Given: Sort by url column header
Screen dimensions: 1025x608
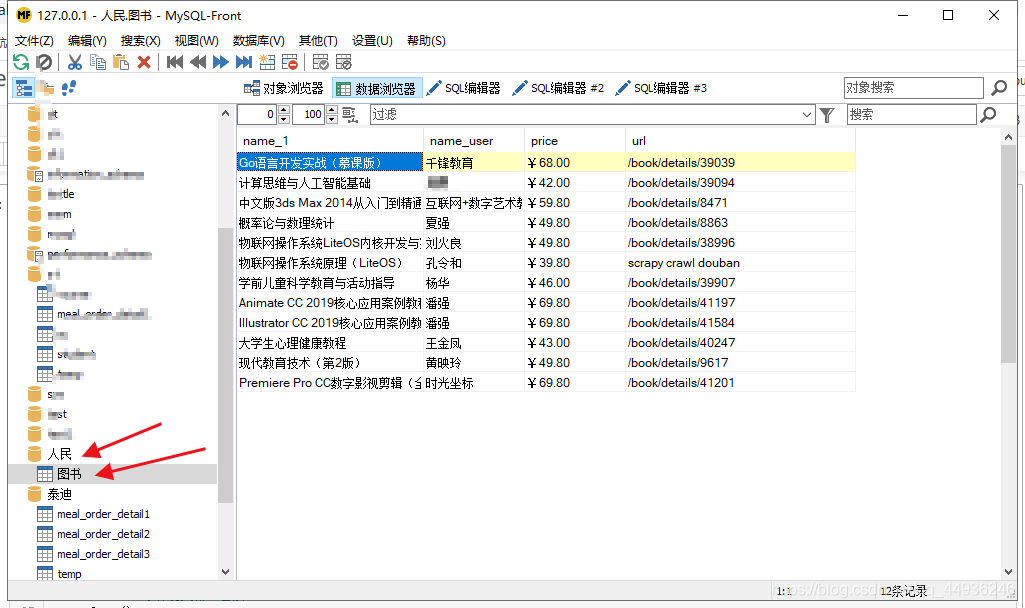Looking at the screenshot, I should (x=740, y=141).
